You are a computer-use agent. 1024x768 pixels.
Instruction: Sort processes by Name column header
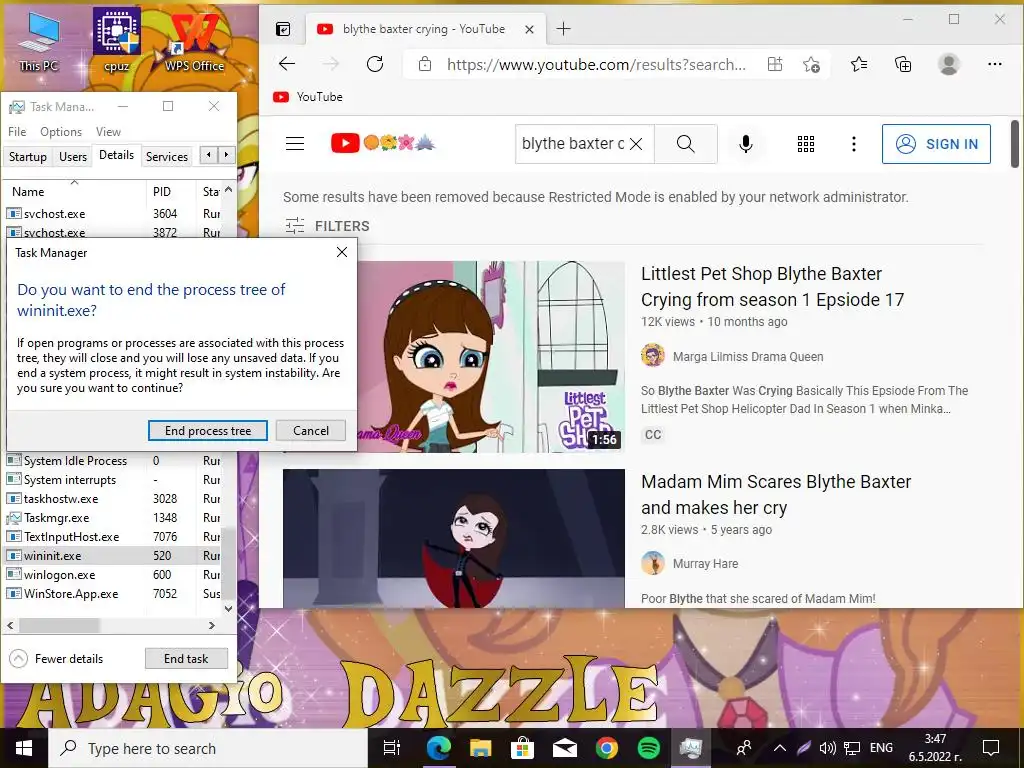(x=74, y=191)
